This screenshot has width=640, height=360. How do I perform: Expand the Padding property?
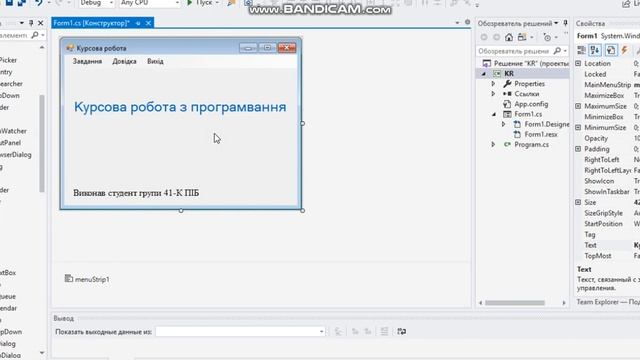tap(578, 149)
